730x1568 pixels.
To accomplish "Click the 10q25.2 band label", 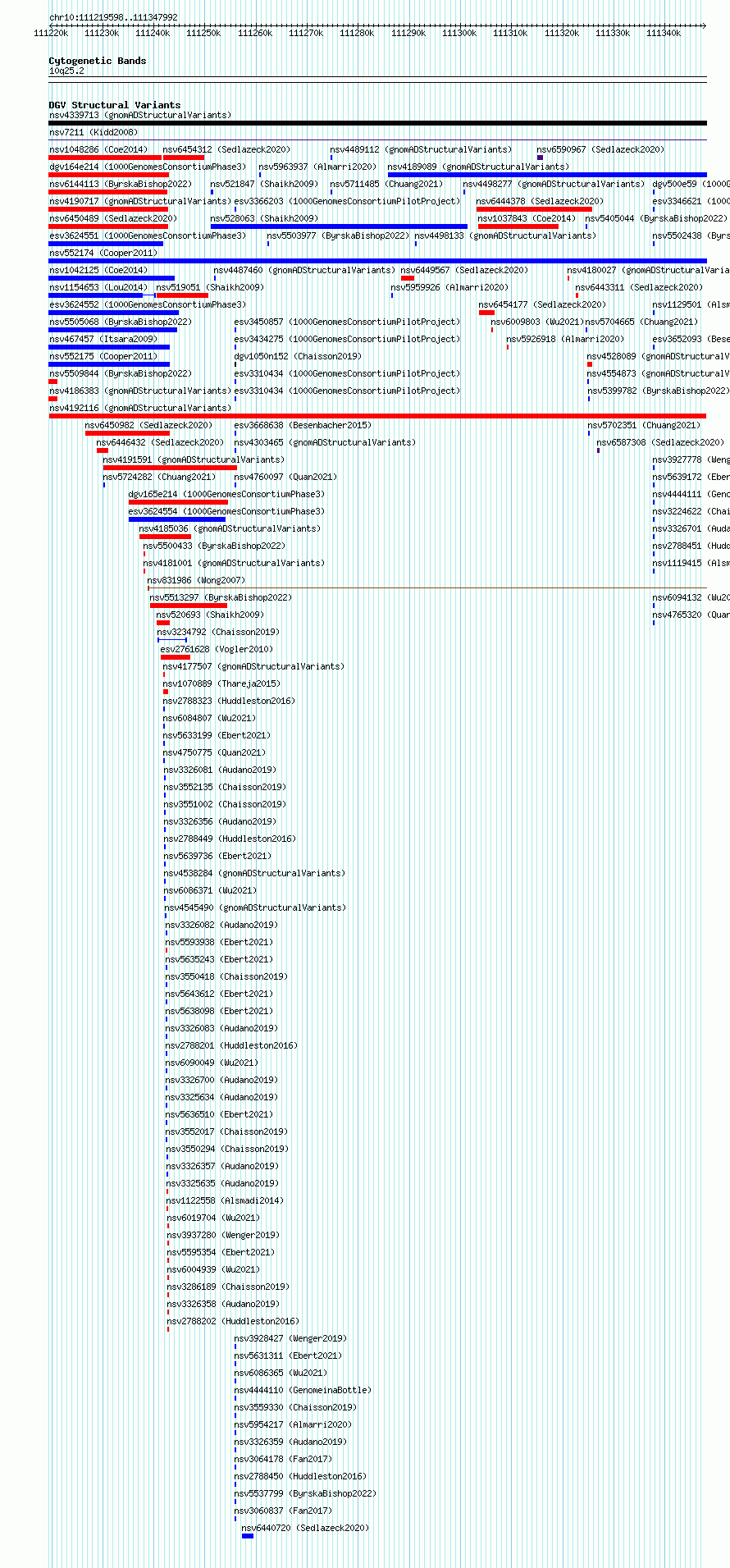I will click(x=66, y=71).
